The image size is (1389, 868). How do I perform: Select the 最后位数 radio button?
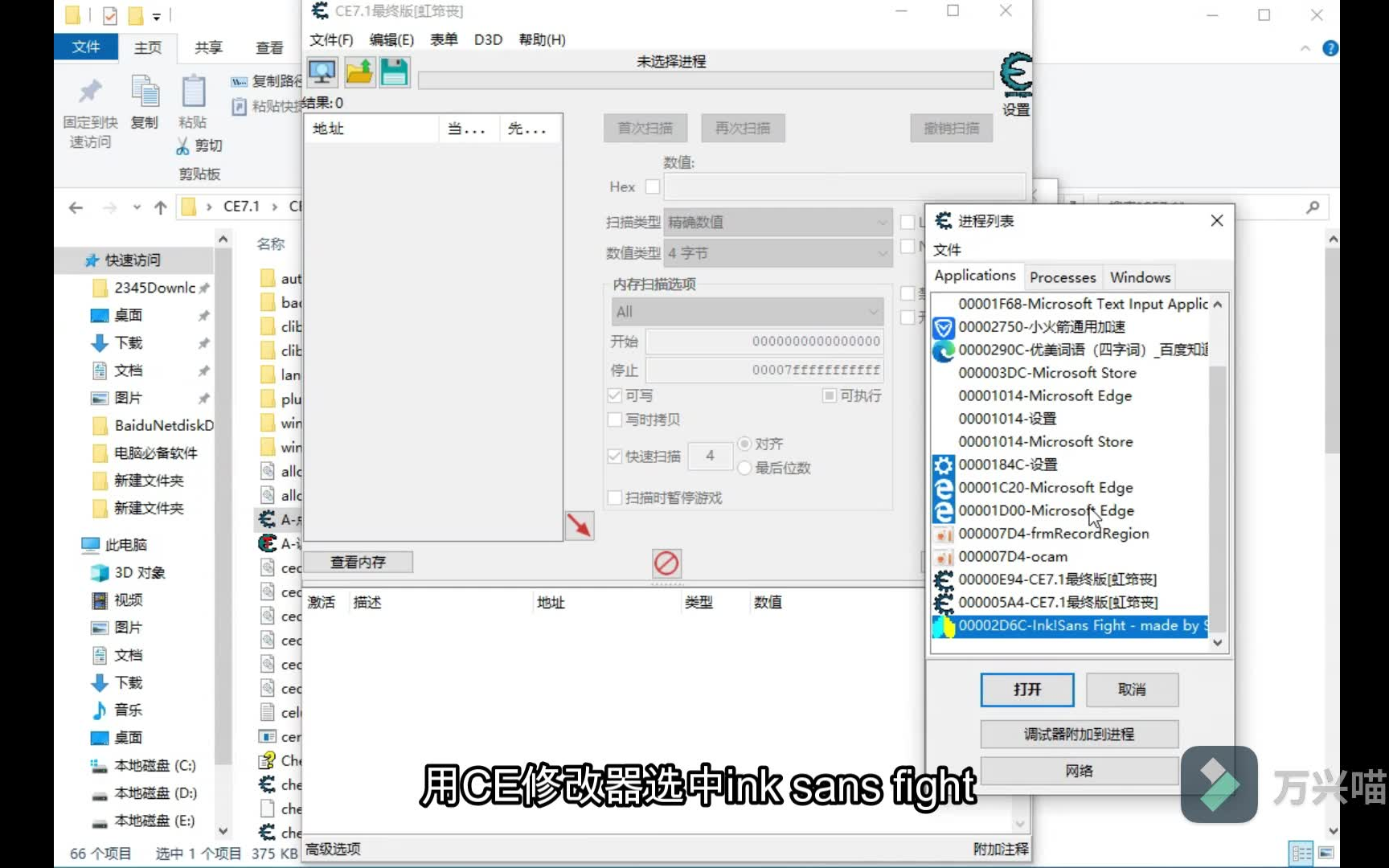coord(744,468)
